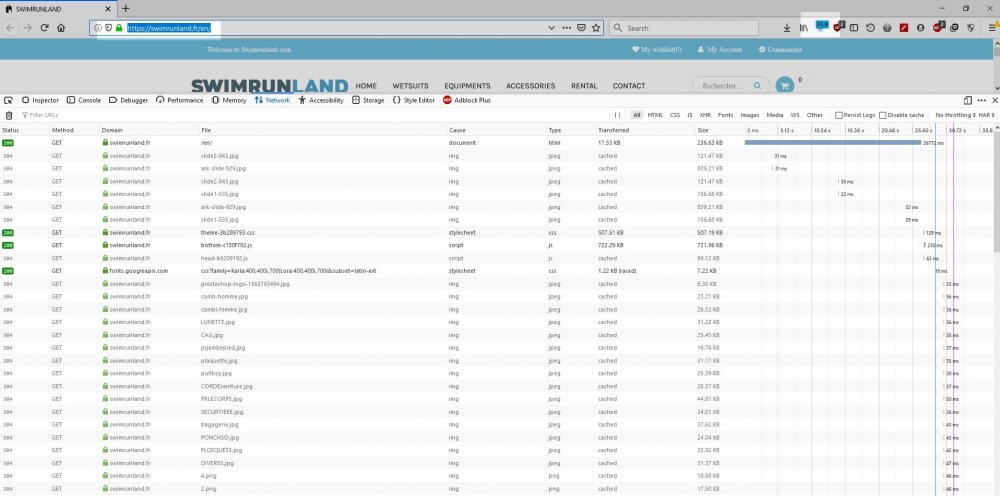1000x496 pixels.
Task: Reload the current page
Action: (45, 28)
